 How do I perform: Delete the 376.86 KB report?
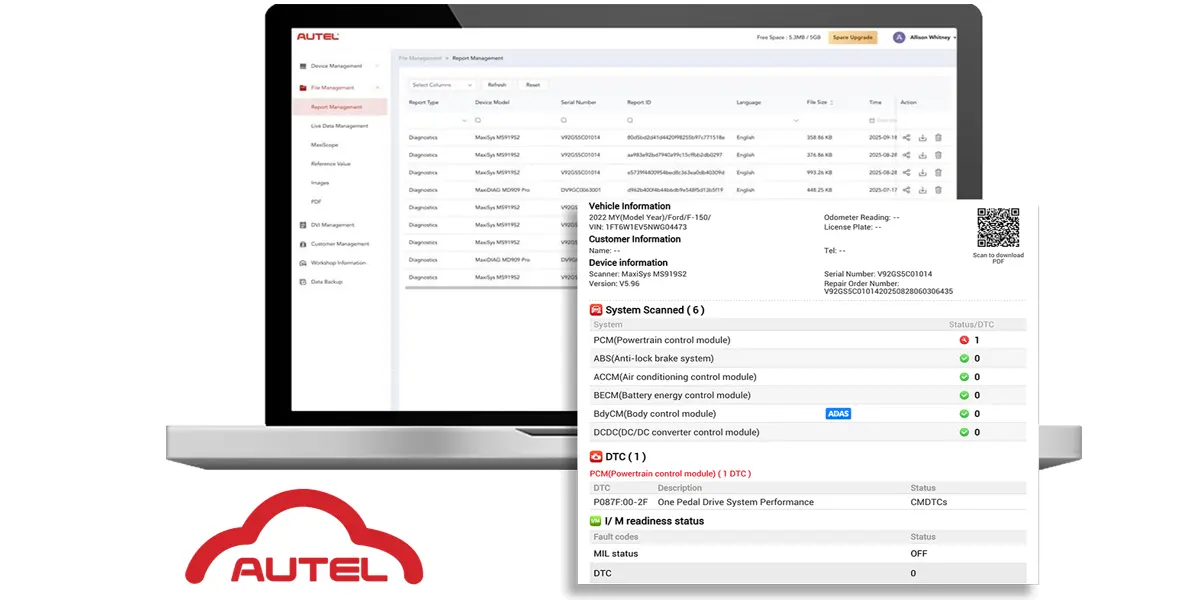click(x=938, y=155)
